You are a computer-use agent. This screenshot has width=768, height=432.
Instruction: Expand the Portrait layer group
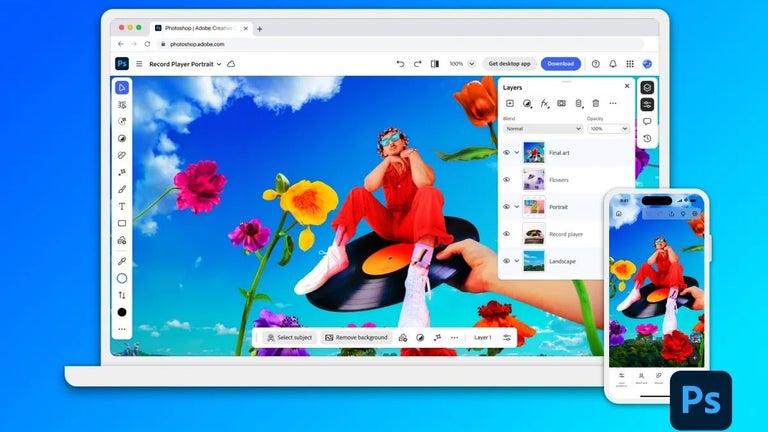[x=516, y=207]
